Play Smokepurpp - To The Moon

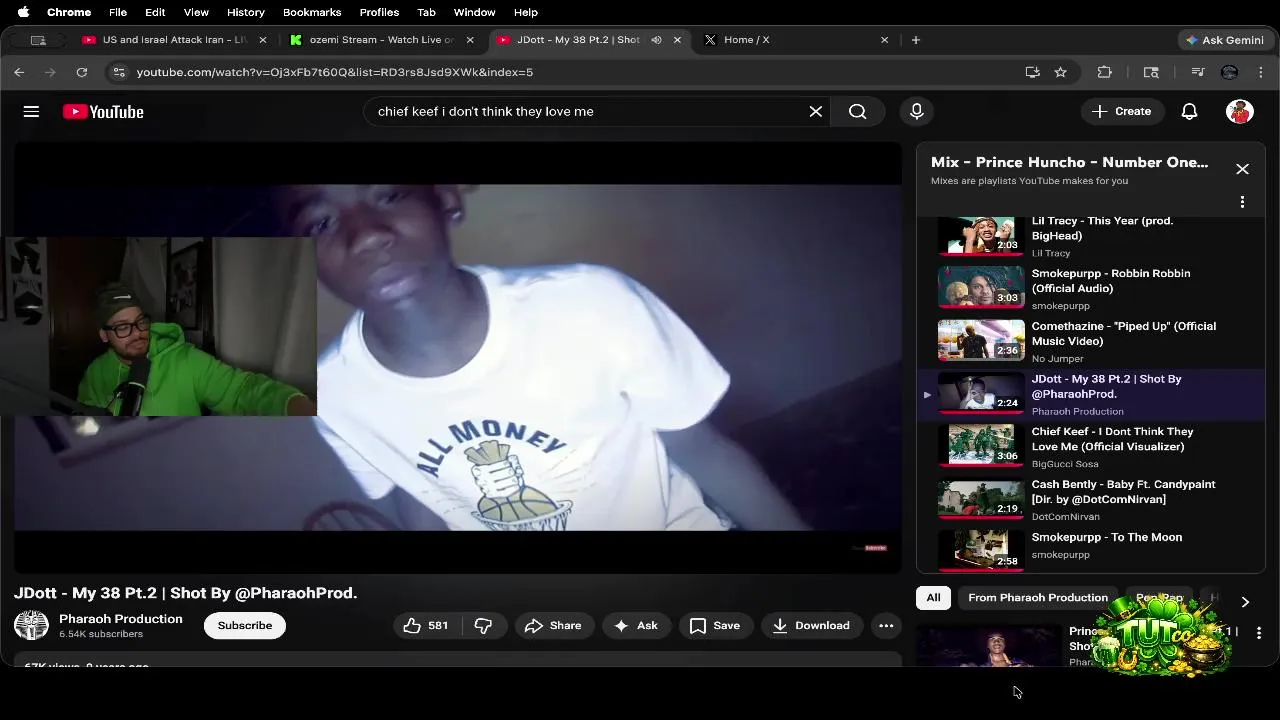(x=1090, y=548)
